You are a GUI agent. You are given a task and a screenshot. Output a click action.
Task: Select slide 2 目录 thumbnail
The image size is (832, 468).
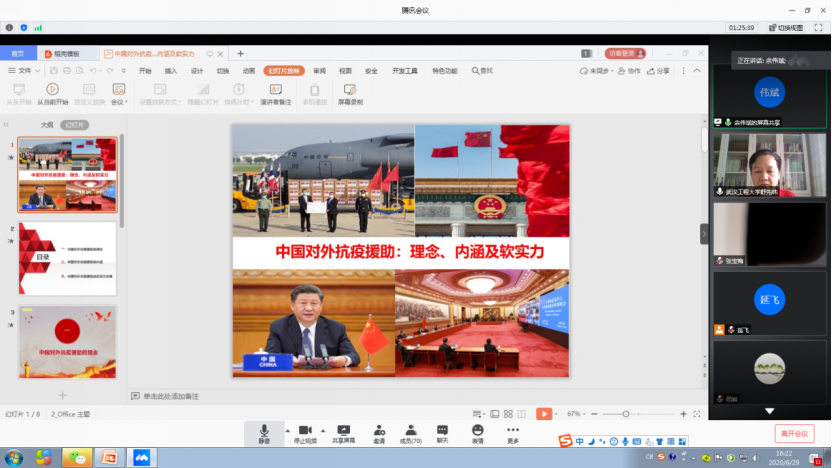pyautogui.click(x=67, y=259)
